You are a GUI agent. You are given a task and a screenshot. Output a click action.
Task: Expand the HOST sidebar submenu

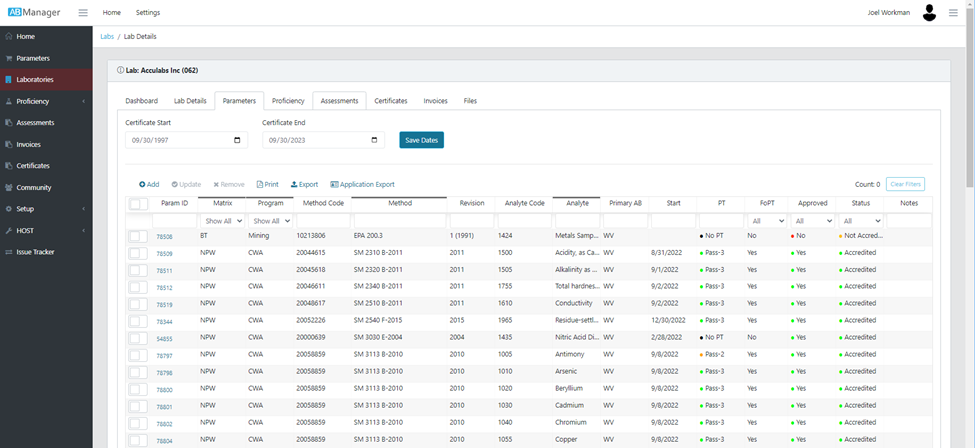point(83,231)
